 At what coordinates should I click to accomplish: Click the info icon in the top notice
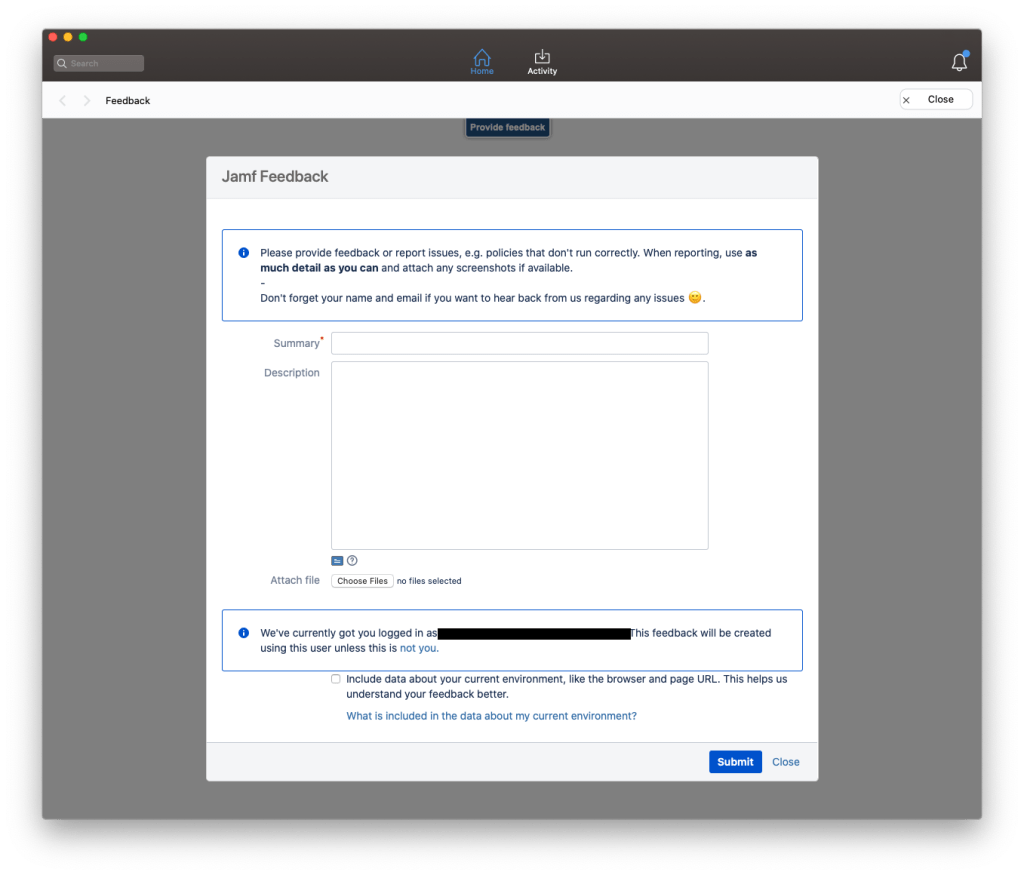pos(244,253)
